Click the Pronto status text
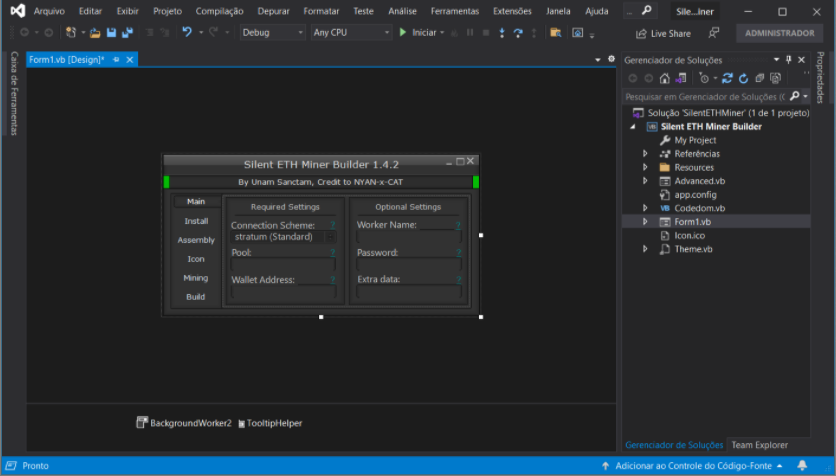Screen dimensions: 836x476 pos(35,465)
